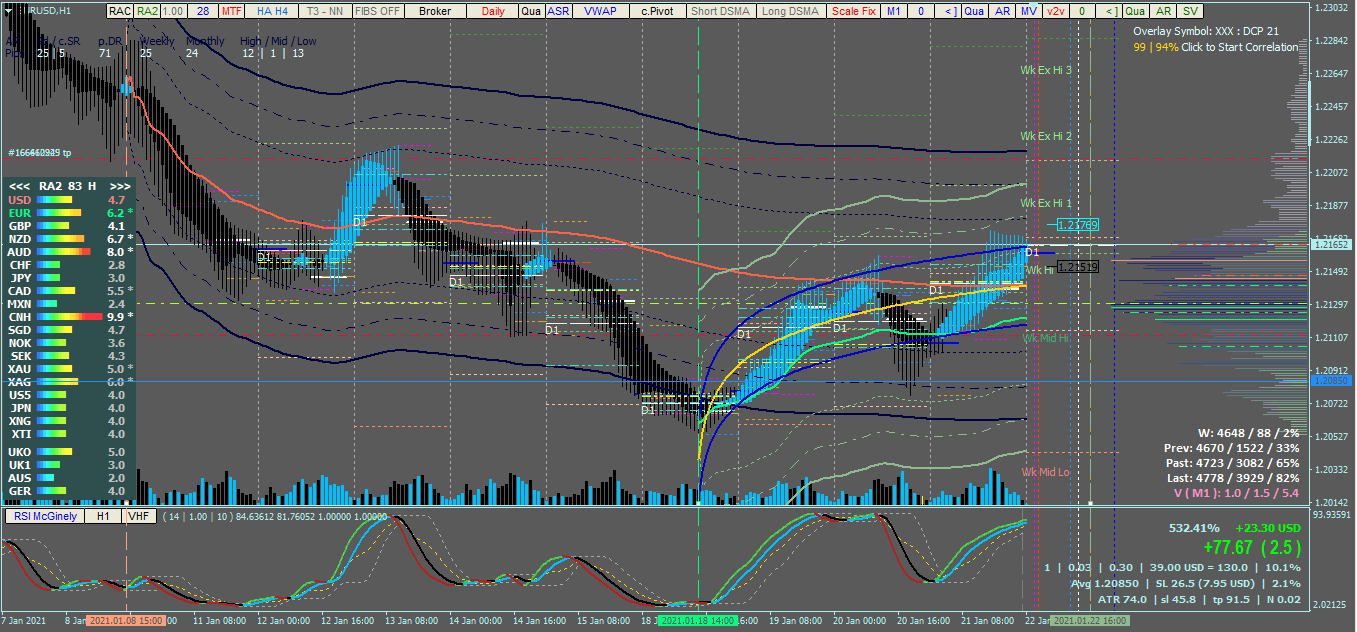Select the GBP row in strength panel
The image size is (1357, 632).
coord(68,226)
